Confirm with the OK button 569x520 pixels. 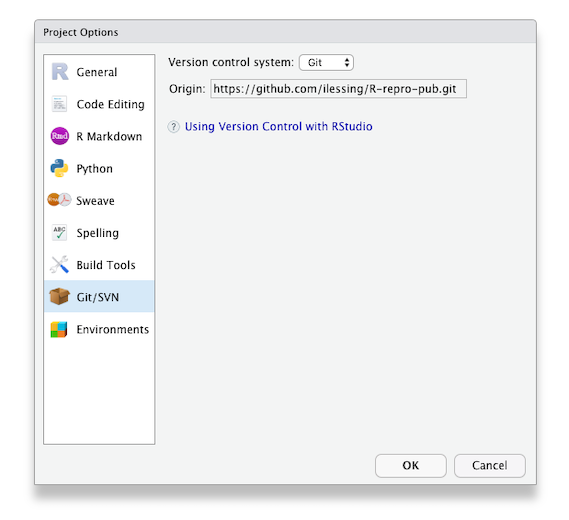coord(410,465)
